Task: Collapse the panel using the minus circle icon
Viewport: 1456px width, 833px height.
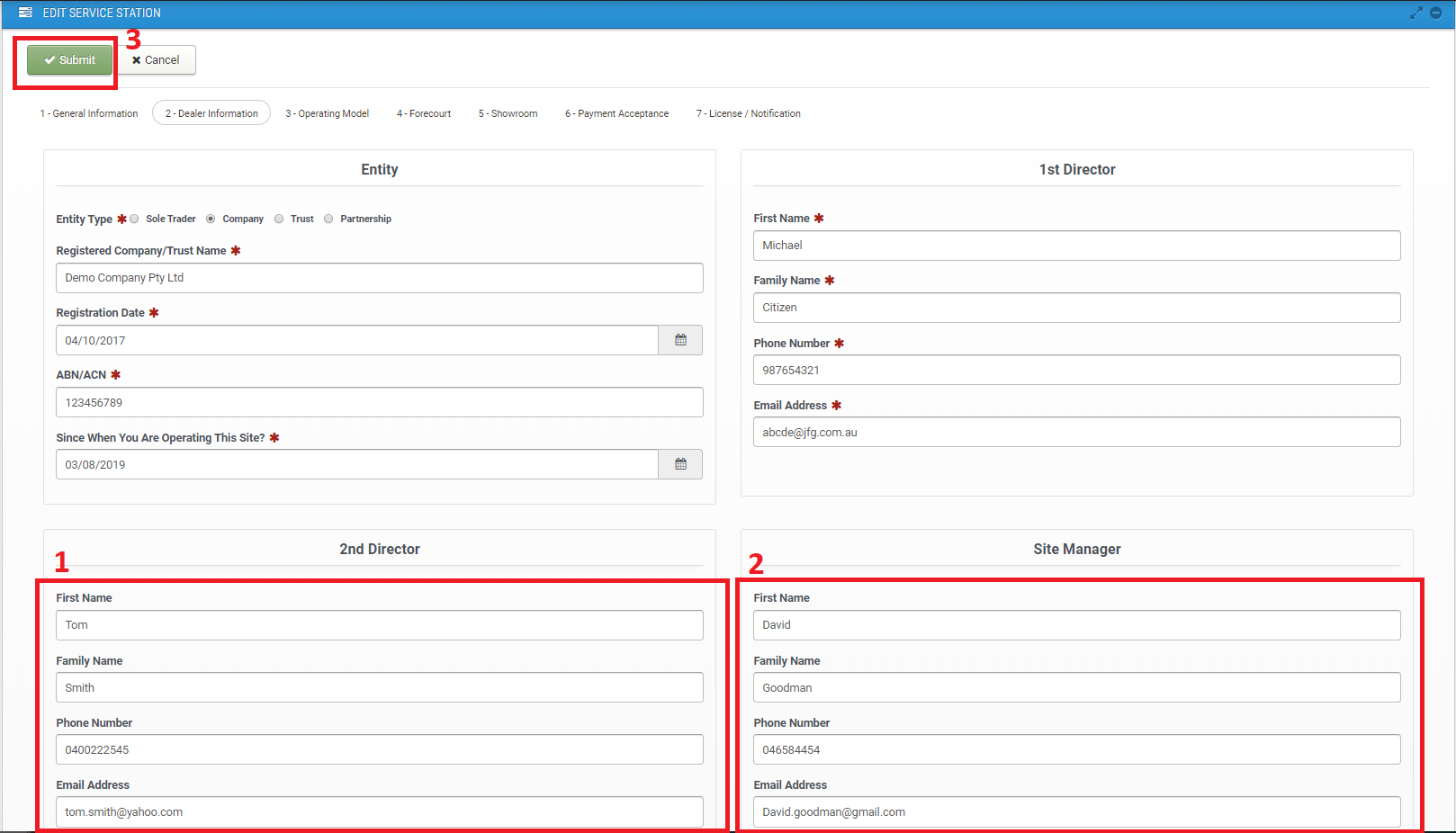Action: 1436,13
